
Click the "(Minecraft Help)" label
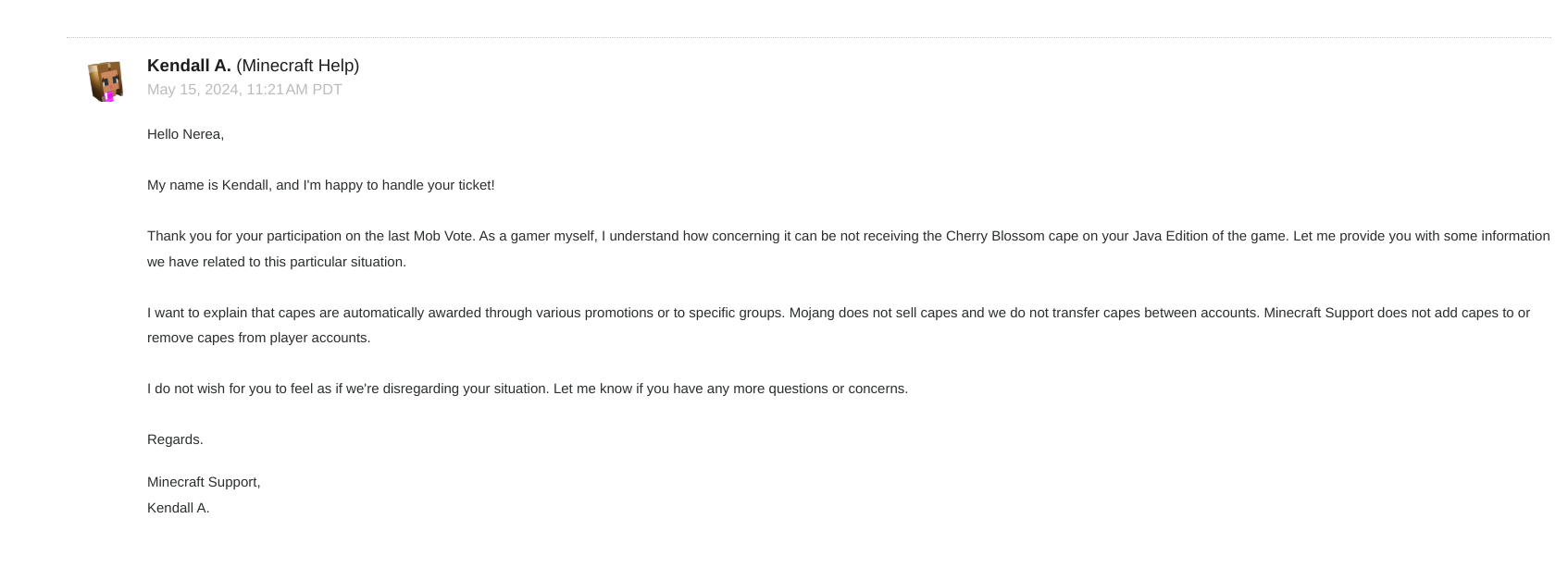(x=297, y=66)
